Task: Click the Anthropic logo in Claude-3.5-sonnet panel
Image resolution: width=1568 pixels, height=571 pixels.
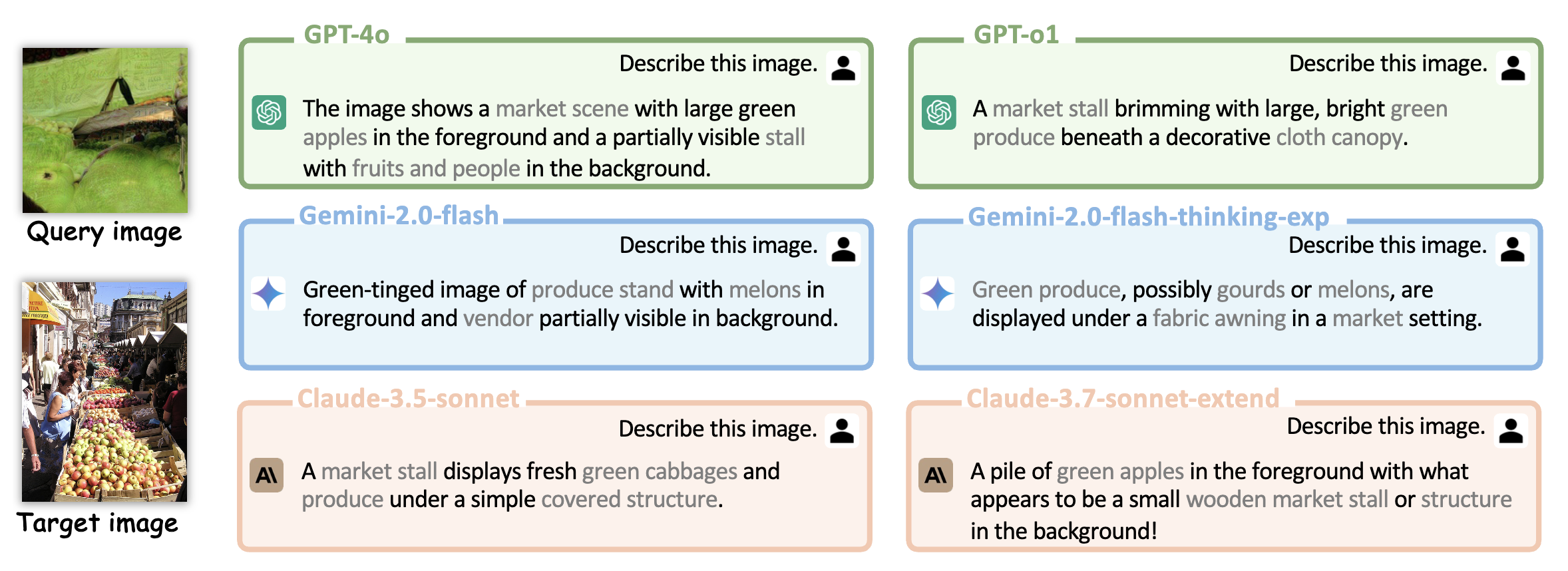Action: coord(267,475)
